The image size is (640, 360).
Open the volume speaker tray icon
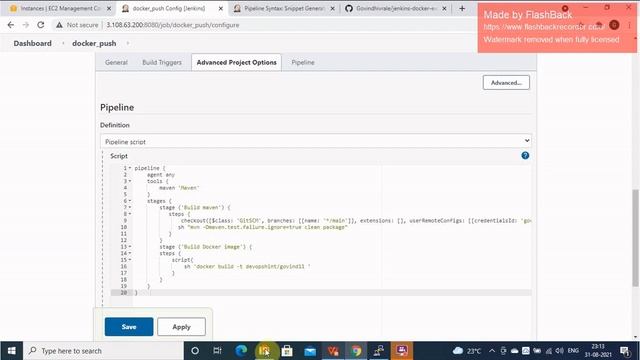[x=560, y=351]
